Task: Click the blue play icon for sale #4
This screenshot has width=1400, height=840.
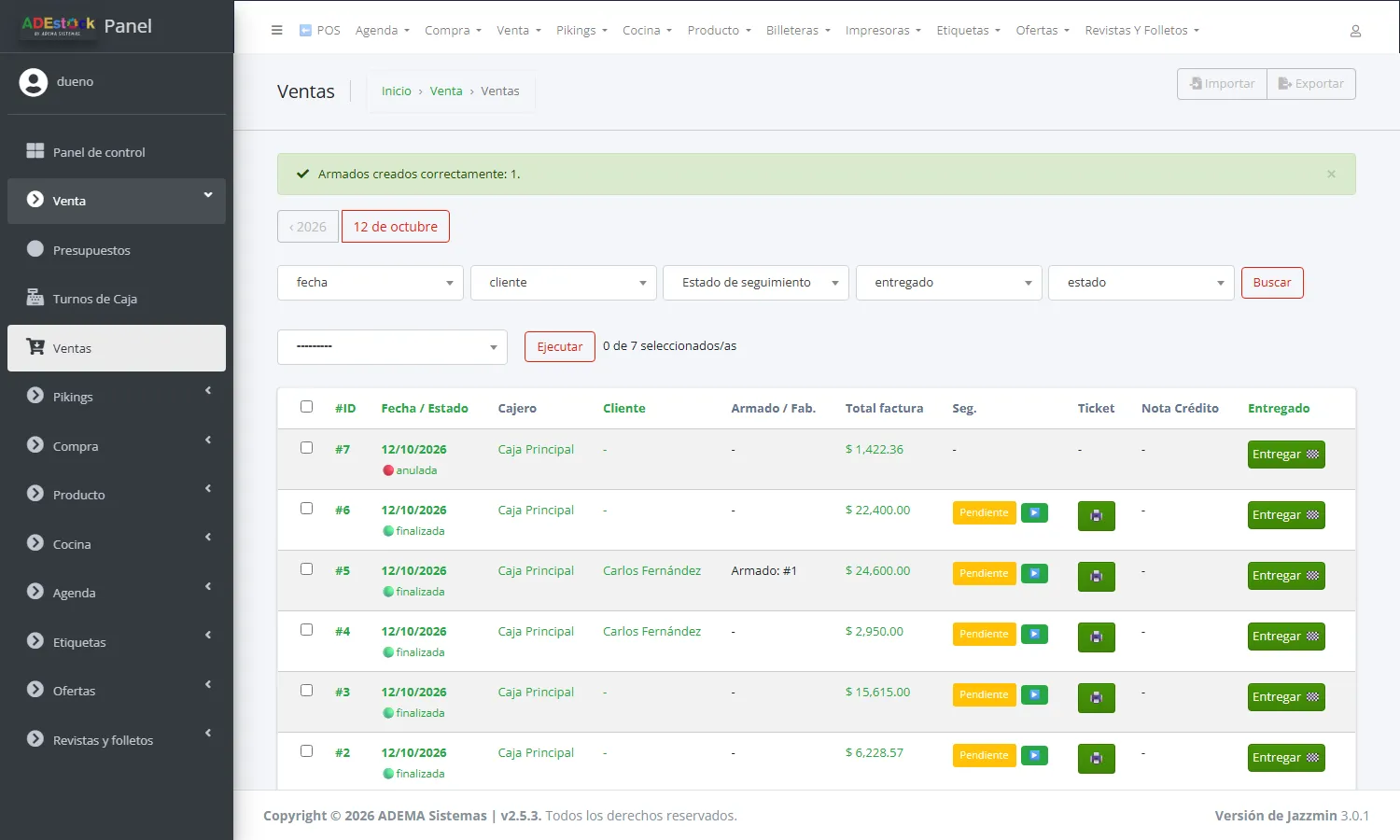Action: [1034, 634]
